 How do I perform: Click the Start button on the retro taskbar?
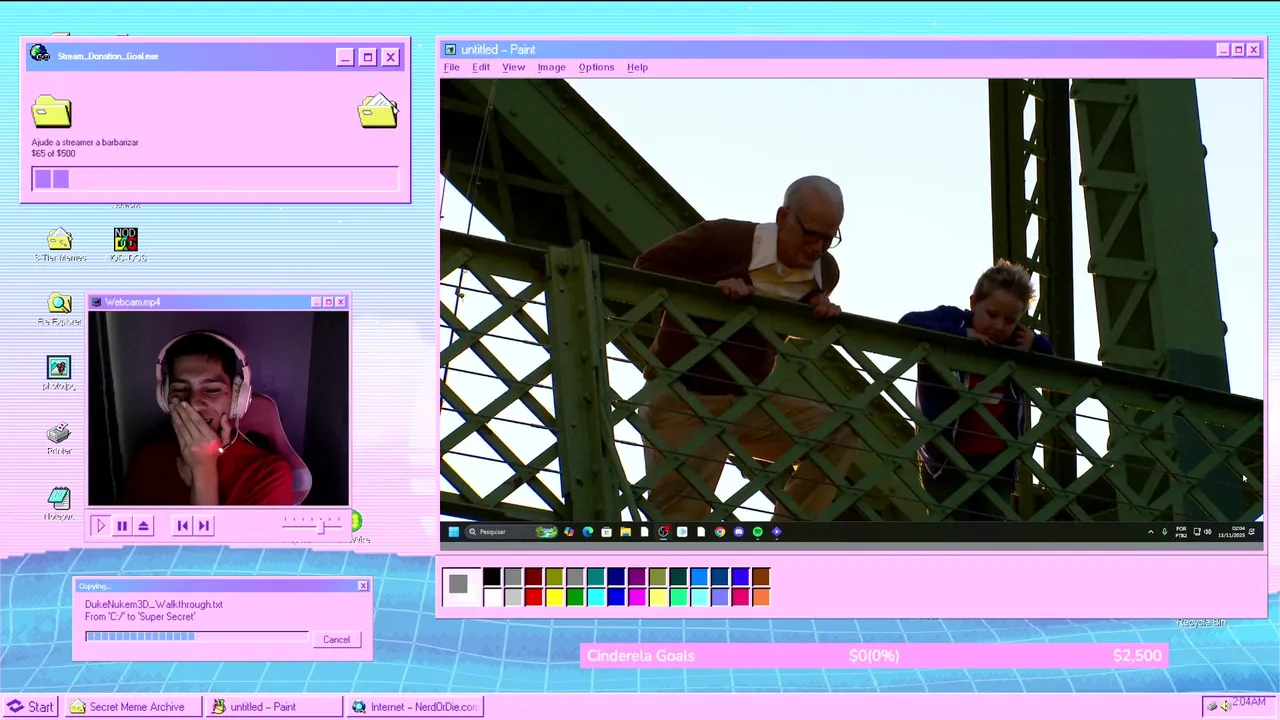30,707
